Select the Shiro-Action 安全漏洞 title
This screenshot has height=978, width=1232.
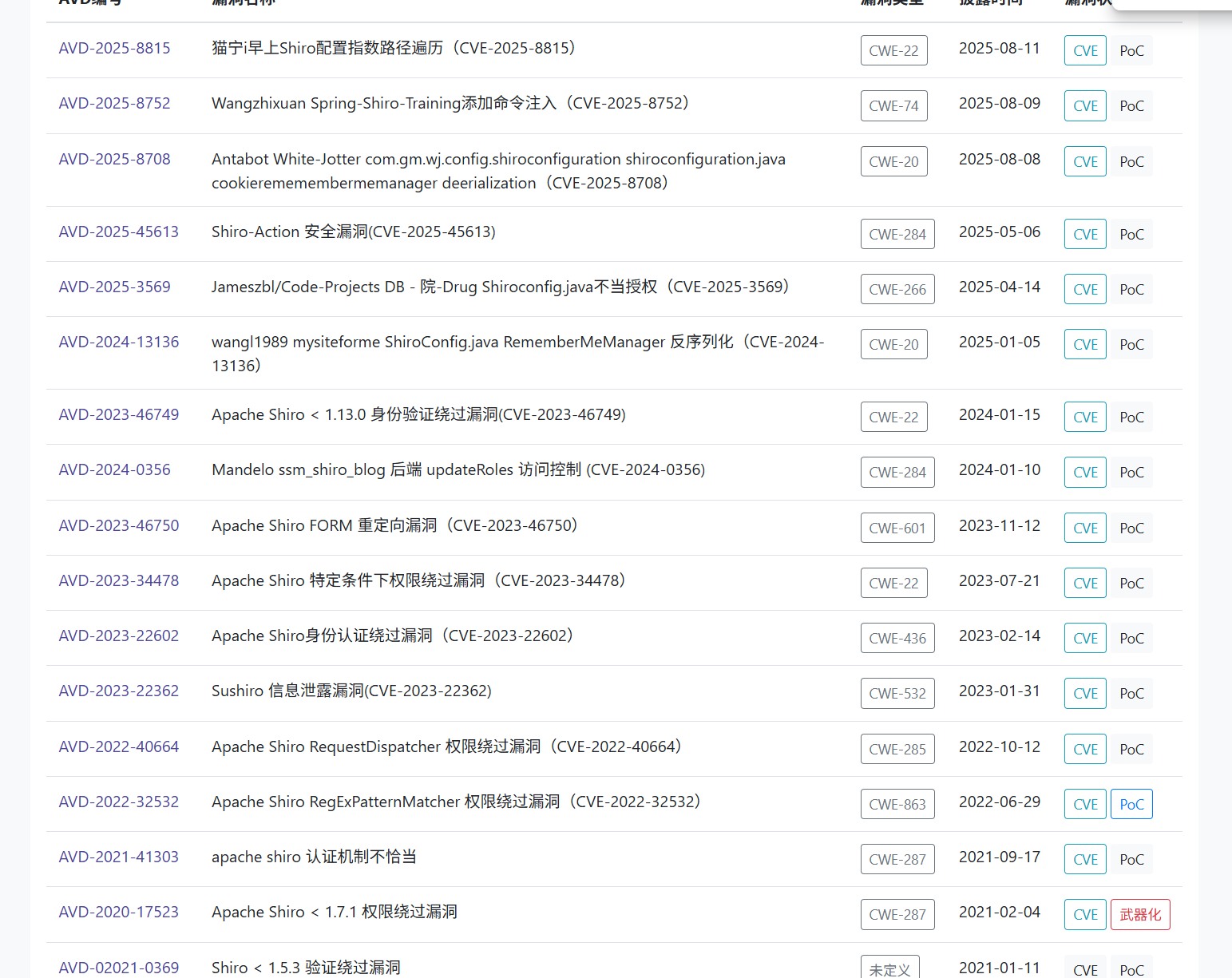[x=354, y=232]
